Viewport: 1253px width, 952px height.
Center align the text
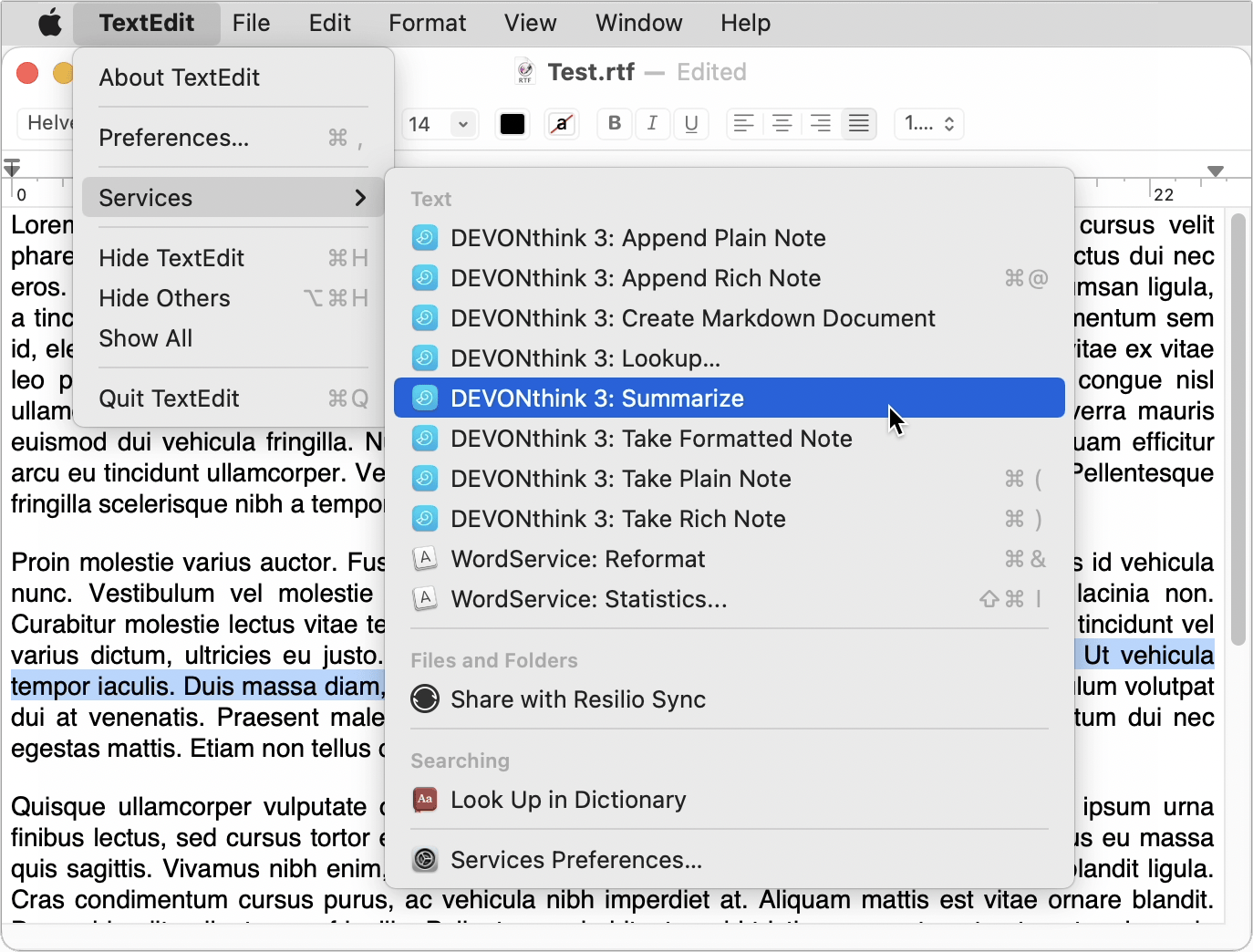tap(782, 123)
